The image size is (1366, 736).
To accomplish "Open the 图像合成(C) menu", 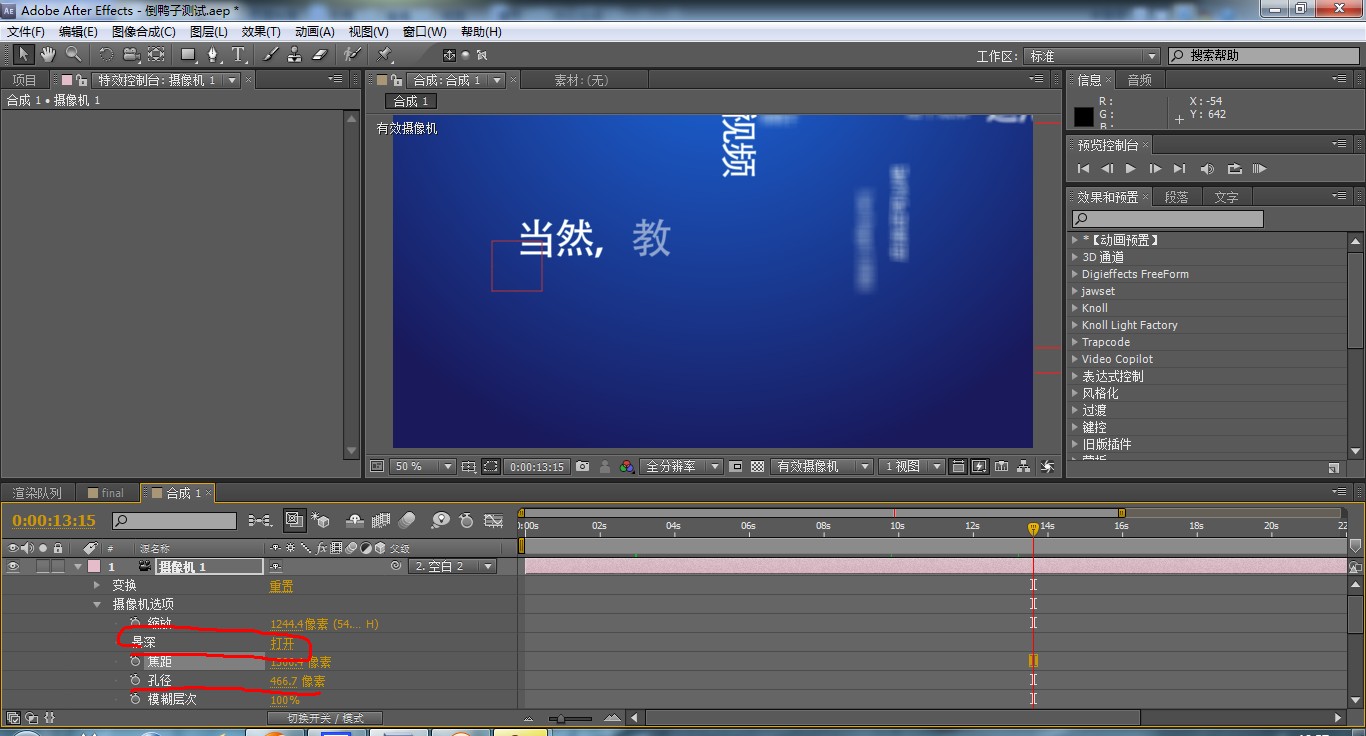I will [144, 32].
